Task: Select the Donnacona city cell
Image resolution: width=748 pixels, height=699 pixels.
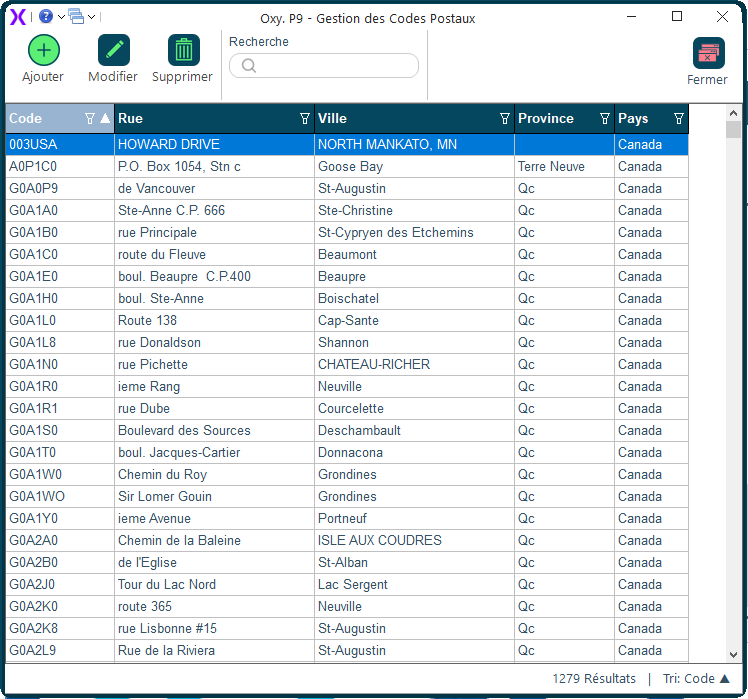Action: (414, 452)
